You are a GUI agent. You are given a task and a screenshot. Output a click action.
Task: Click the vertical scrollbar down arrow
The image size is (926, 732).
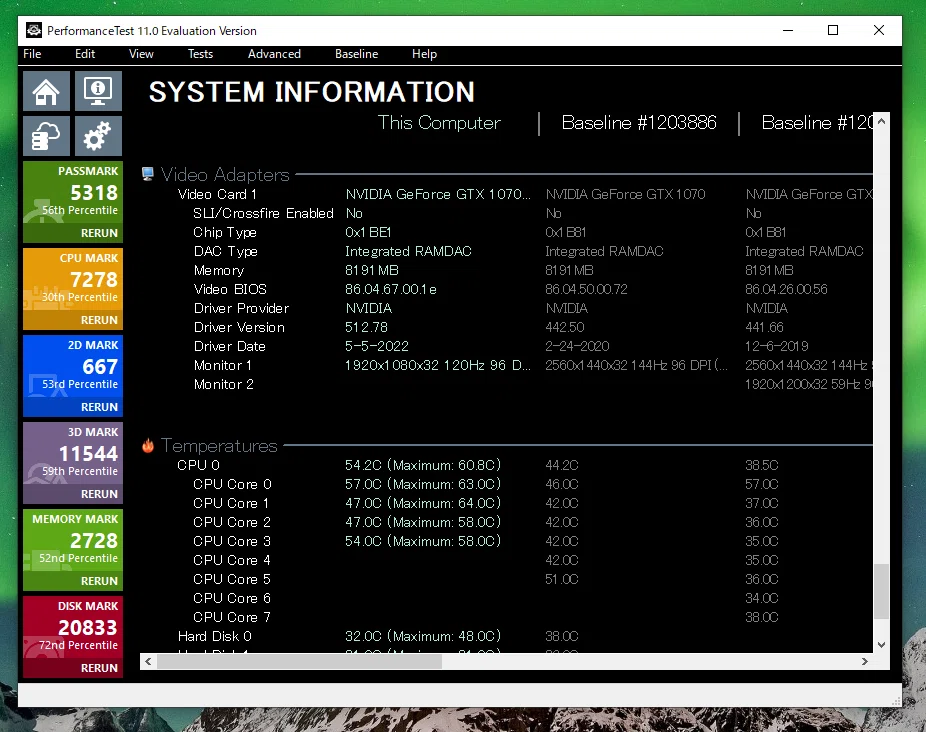click(881, 645)
